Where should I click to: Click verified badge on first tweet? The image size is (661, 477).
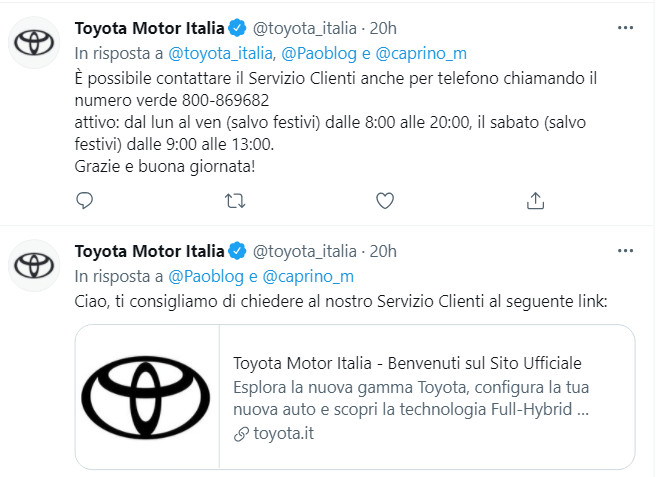click(x=237, y=27)
